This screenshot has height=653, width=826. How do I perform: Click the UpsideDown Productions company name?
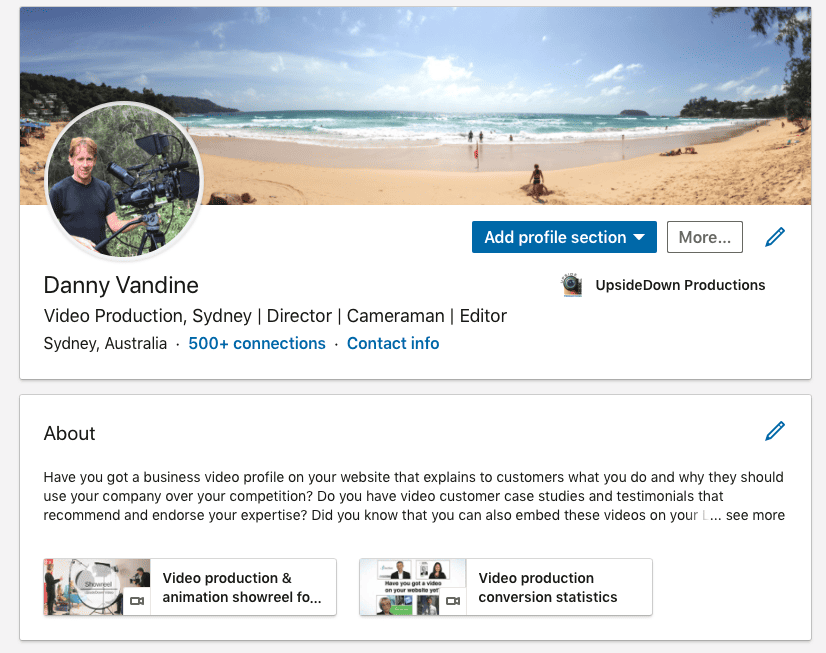click(680, 285)
